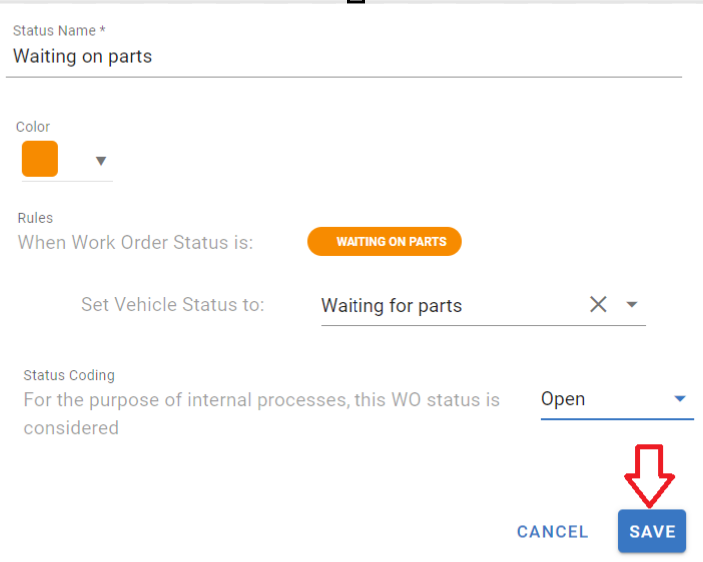Screen dimensions: 703x562
Task: Click the word 'considered' in the description
Action: pyautogui.click(x=71, y=428)
